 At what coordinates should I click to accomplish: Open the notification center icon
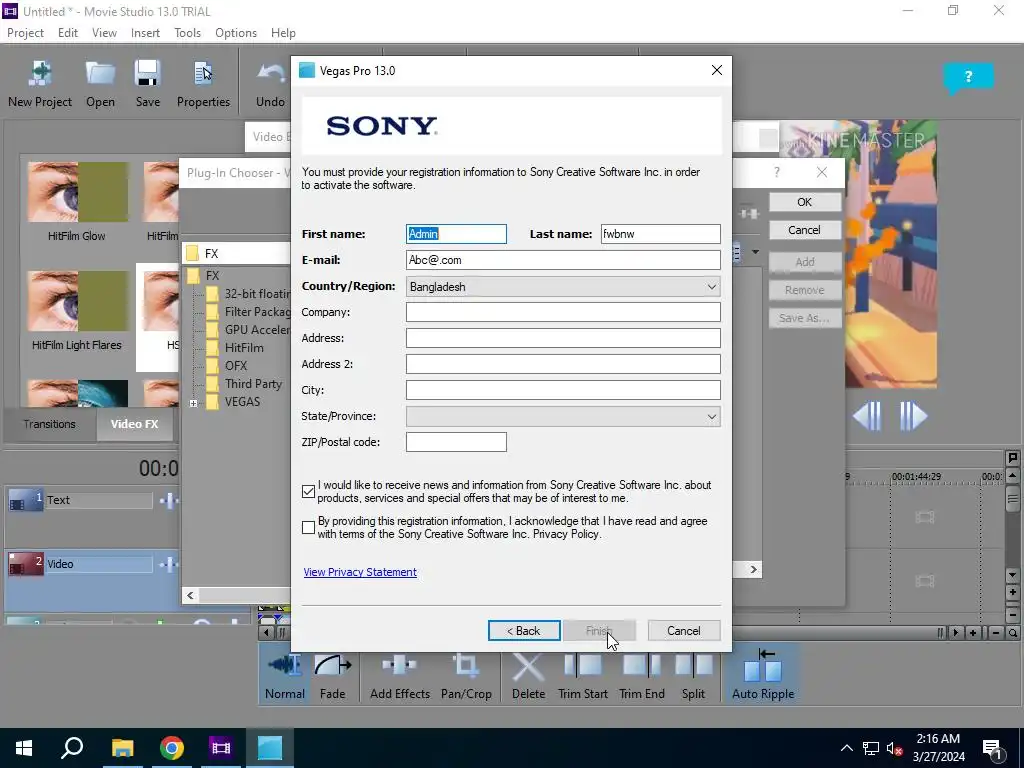click(x=992, y=748)
